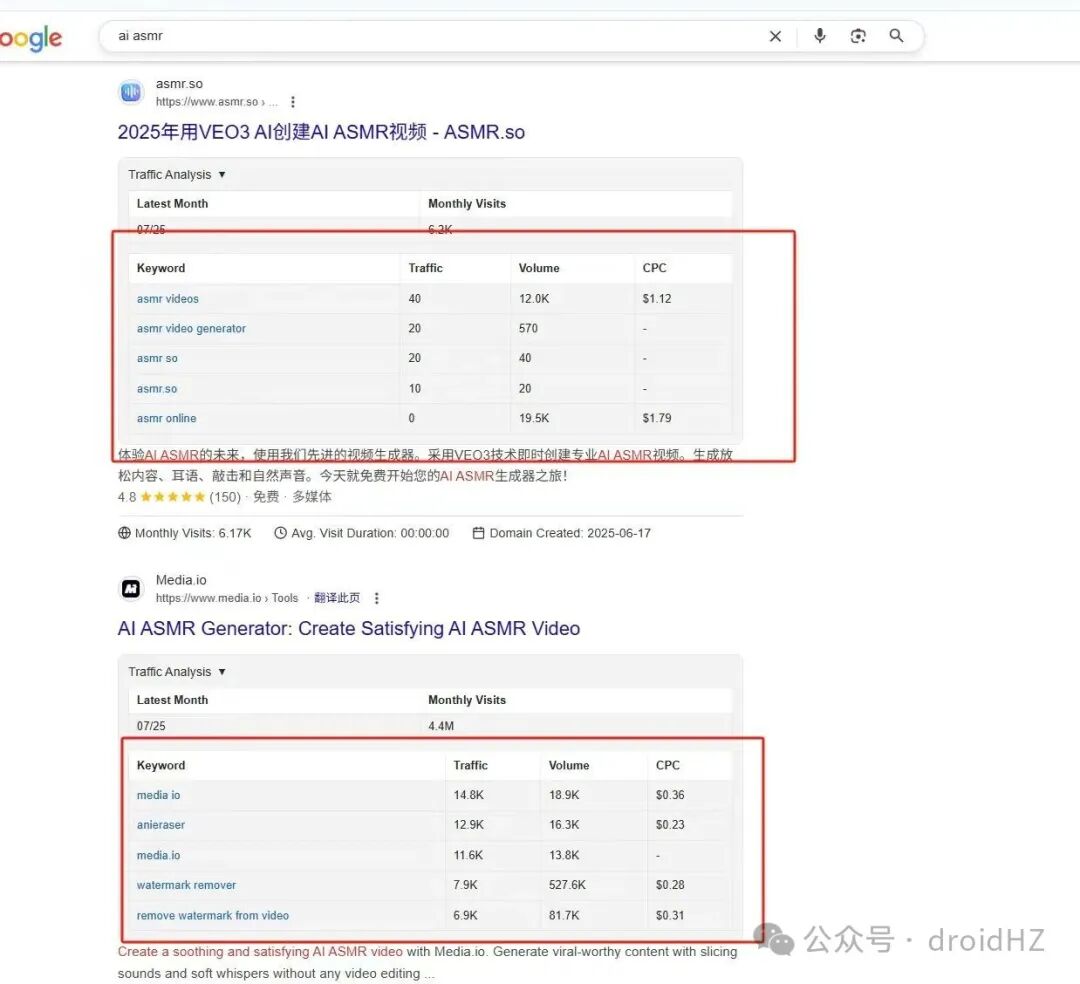Click the Keyword header in asmr.so table
The width and height of the screenshot is (1080, 984).
(x=160, y=268)
